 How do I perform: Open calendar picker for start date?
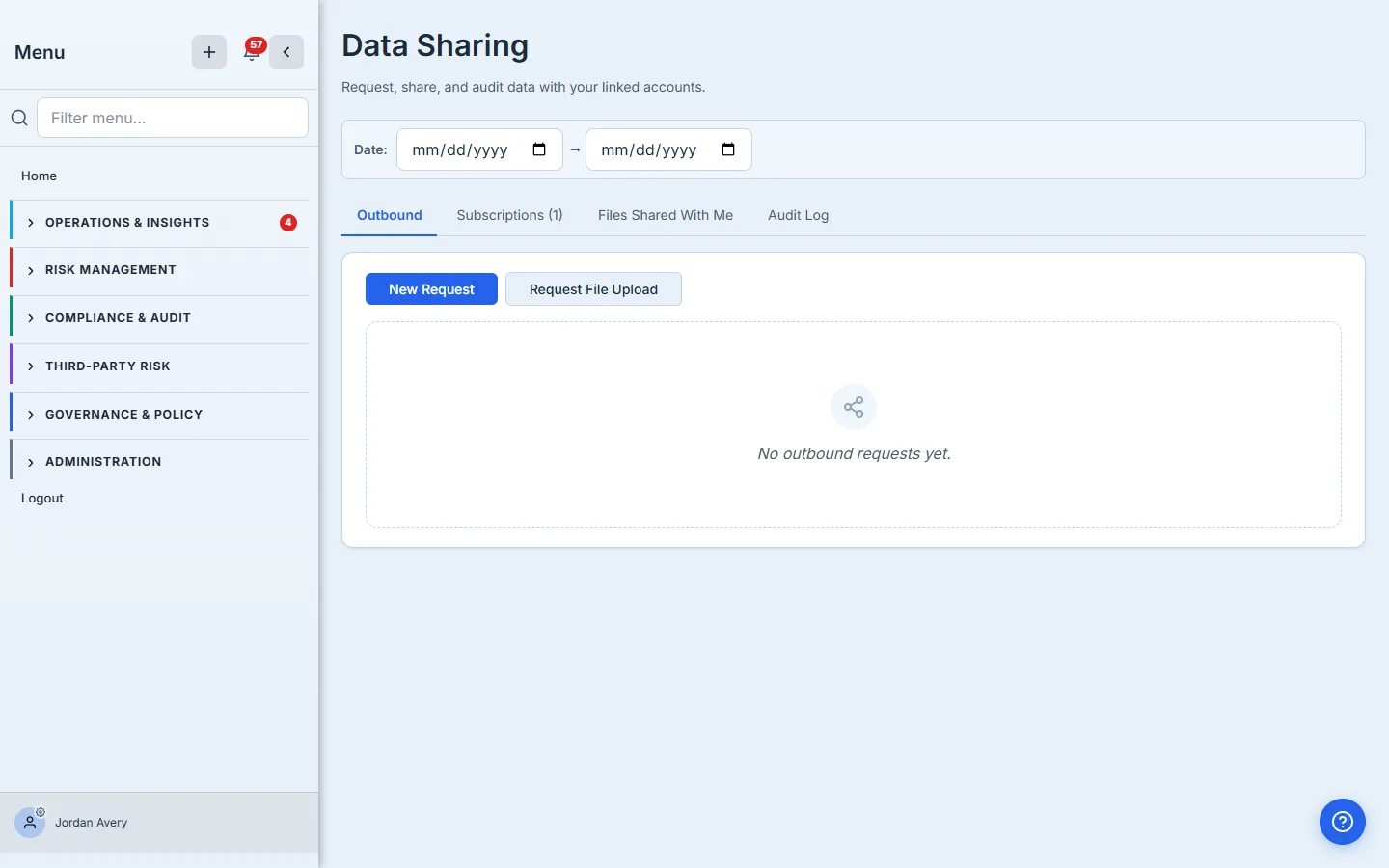pyautogui.click(x=539, y=149)
